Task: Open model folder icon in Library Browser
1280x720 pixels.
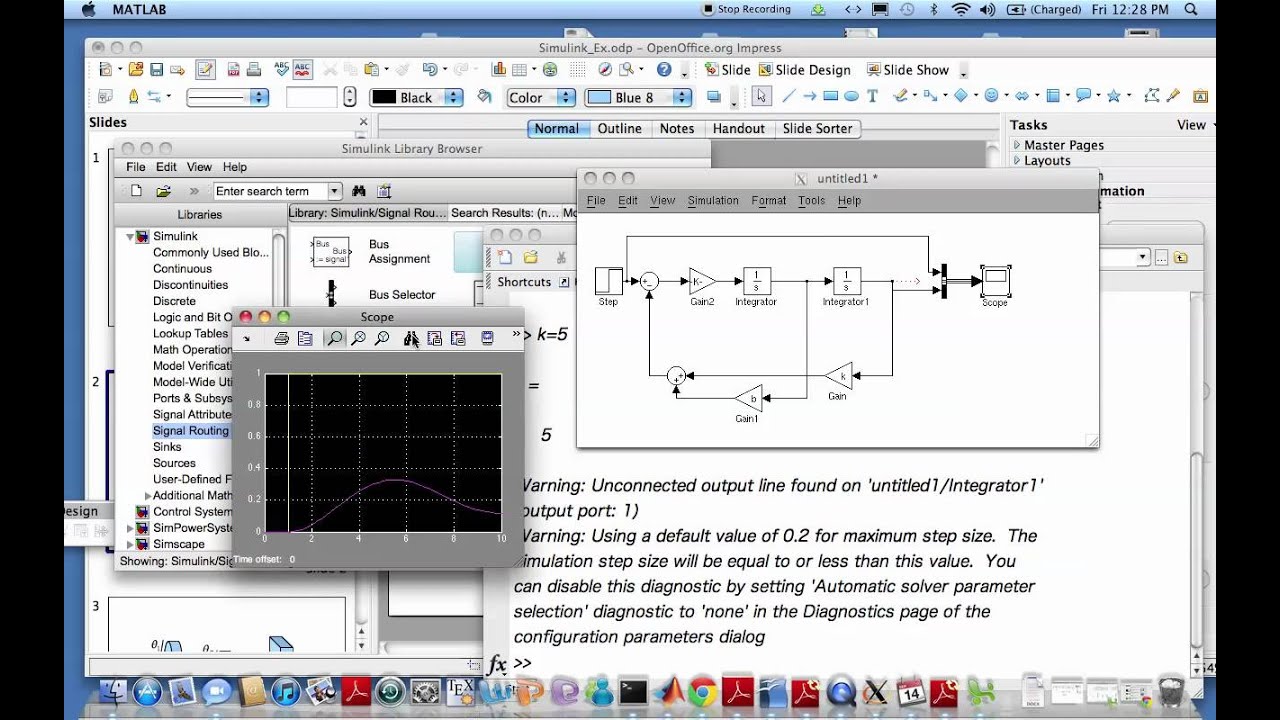Action: pyautogui.click(x=163, y=191)
